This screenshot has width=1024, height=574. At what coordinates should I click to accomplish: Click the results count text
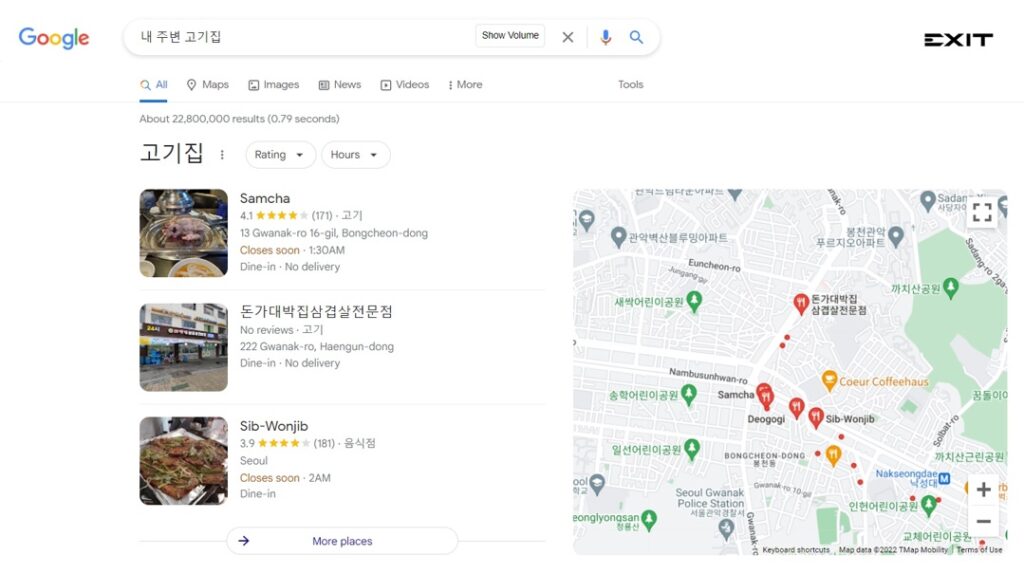pyautogui.click(x=239, y=119)
